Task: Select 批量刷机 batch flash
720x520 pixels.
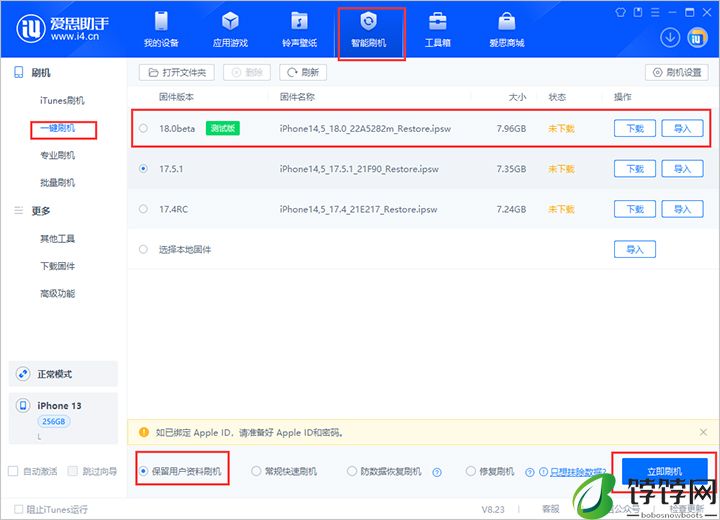Action: tap(57, 183)
